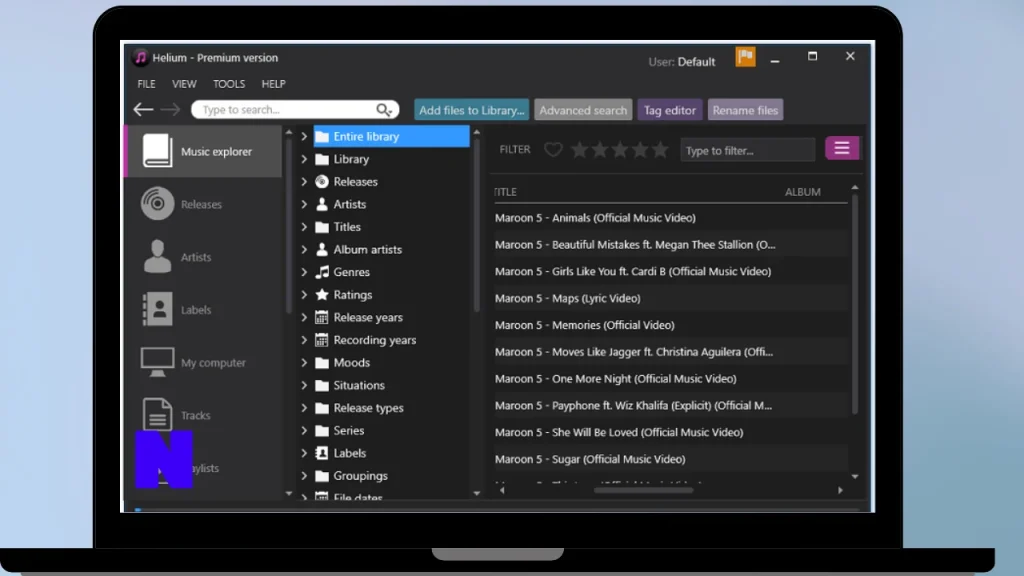Screen dimensions: 1024x576
Task: Expand the Album artists tree node
Action: click(304, 249)
